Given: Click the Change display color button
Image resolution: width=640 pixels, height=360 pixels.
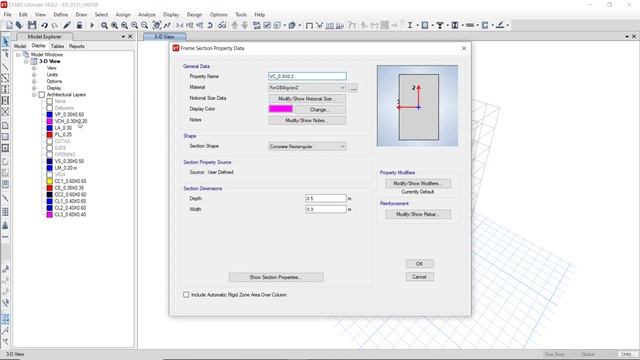Looking at the screenshot, I should [x=320, y=109].
